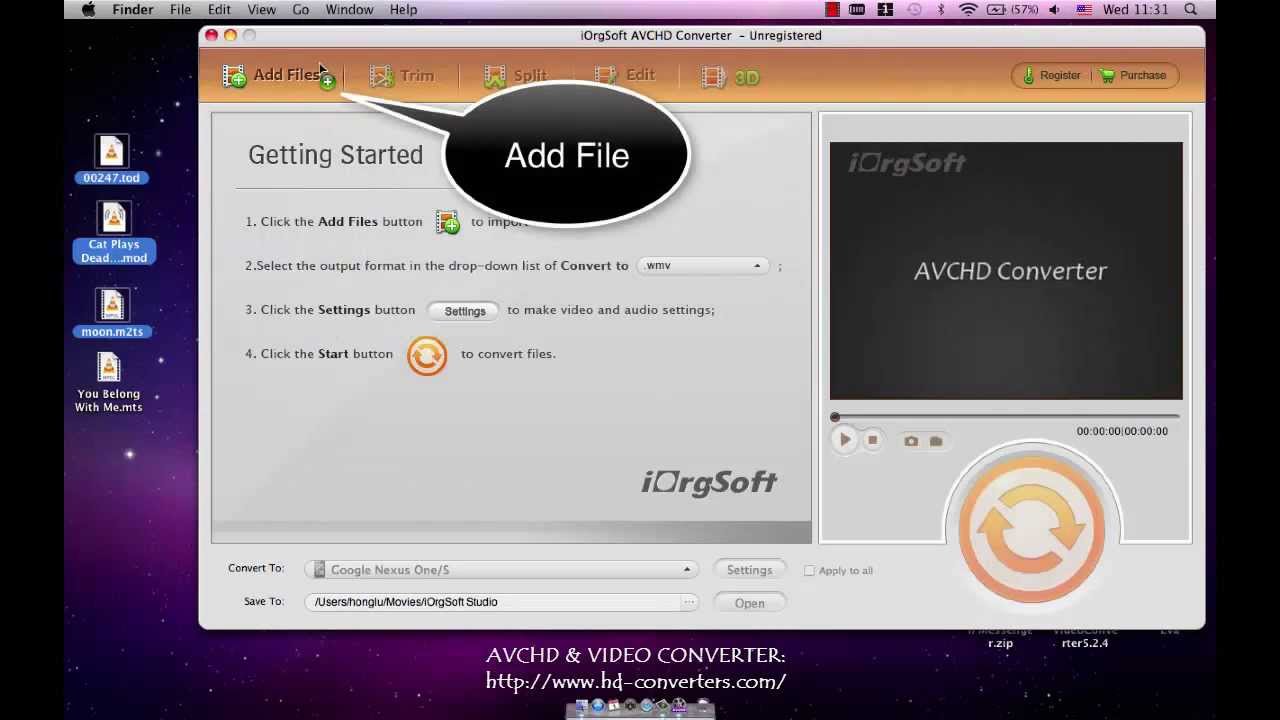Open the US flag input menu
The height and width of the screenshot is (720, 1280).
1084,10
